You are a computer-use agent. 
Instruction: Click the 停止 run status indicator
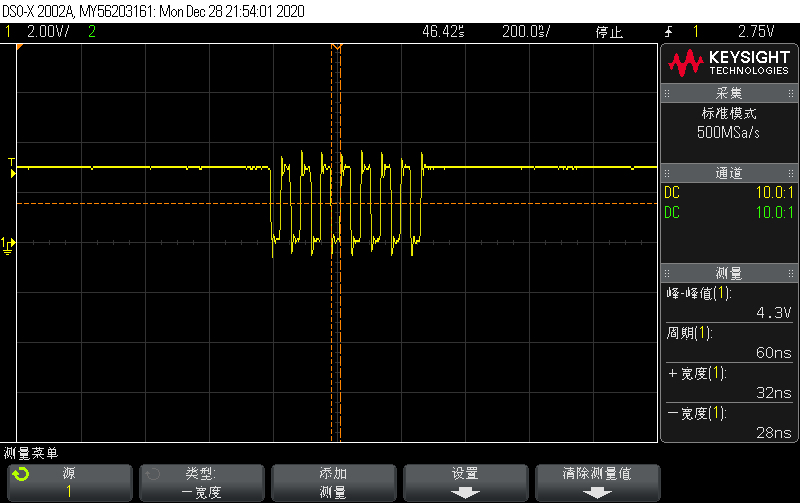[x=609, y=32]
